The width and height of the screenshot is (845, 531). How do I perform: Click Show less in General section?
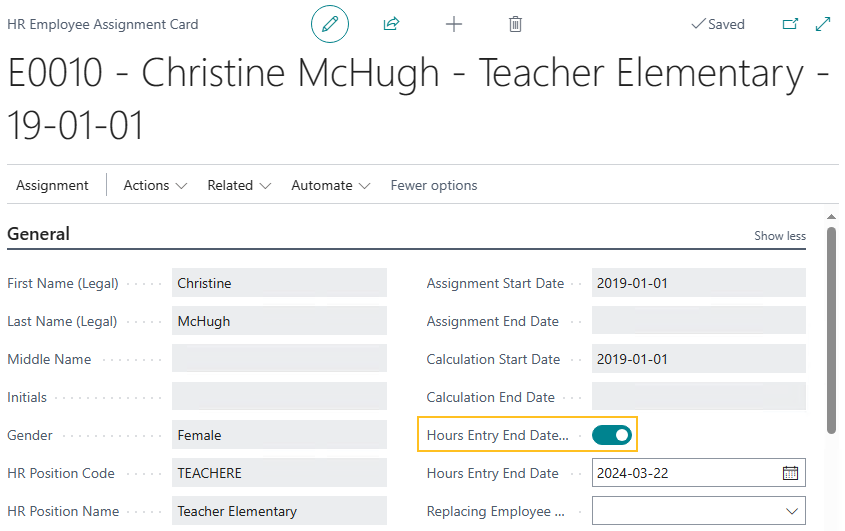[x=779, y=236]
